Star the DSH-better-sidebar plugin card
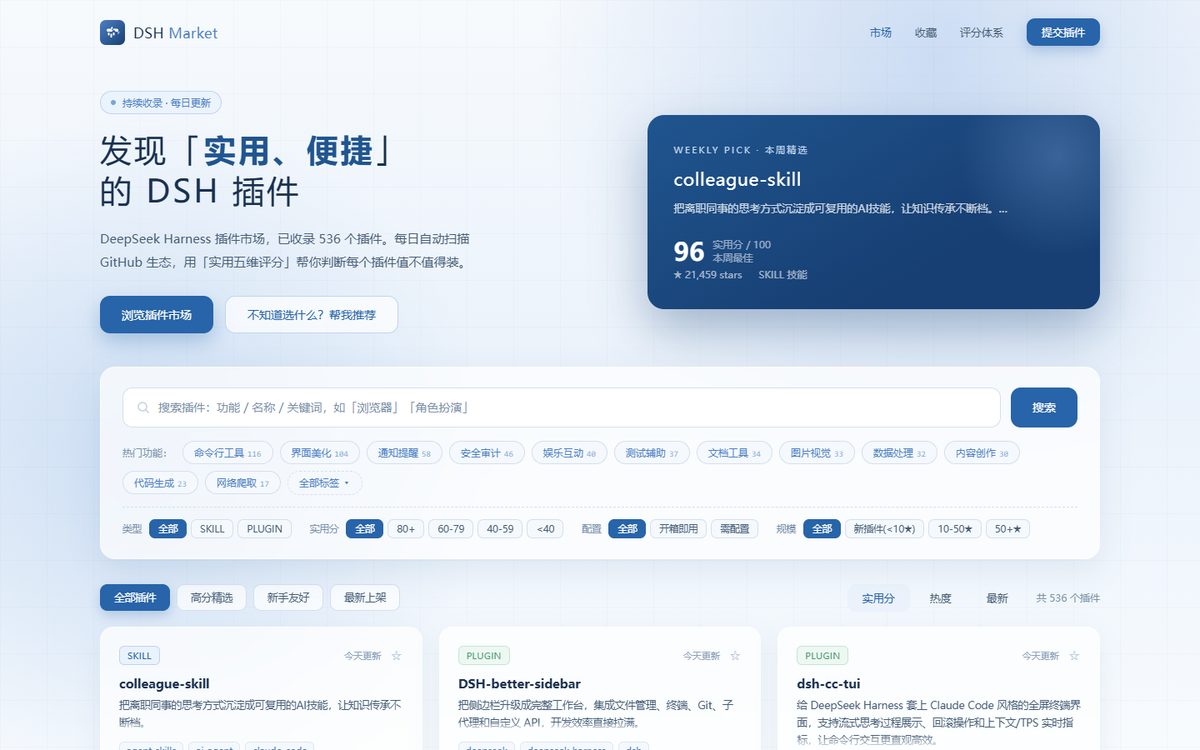Image resolution: width=1200 pixels, height=750 pixels. (x=735, y=656)
